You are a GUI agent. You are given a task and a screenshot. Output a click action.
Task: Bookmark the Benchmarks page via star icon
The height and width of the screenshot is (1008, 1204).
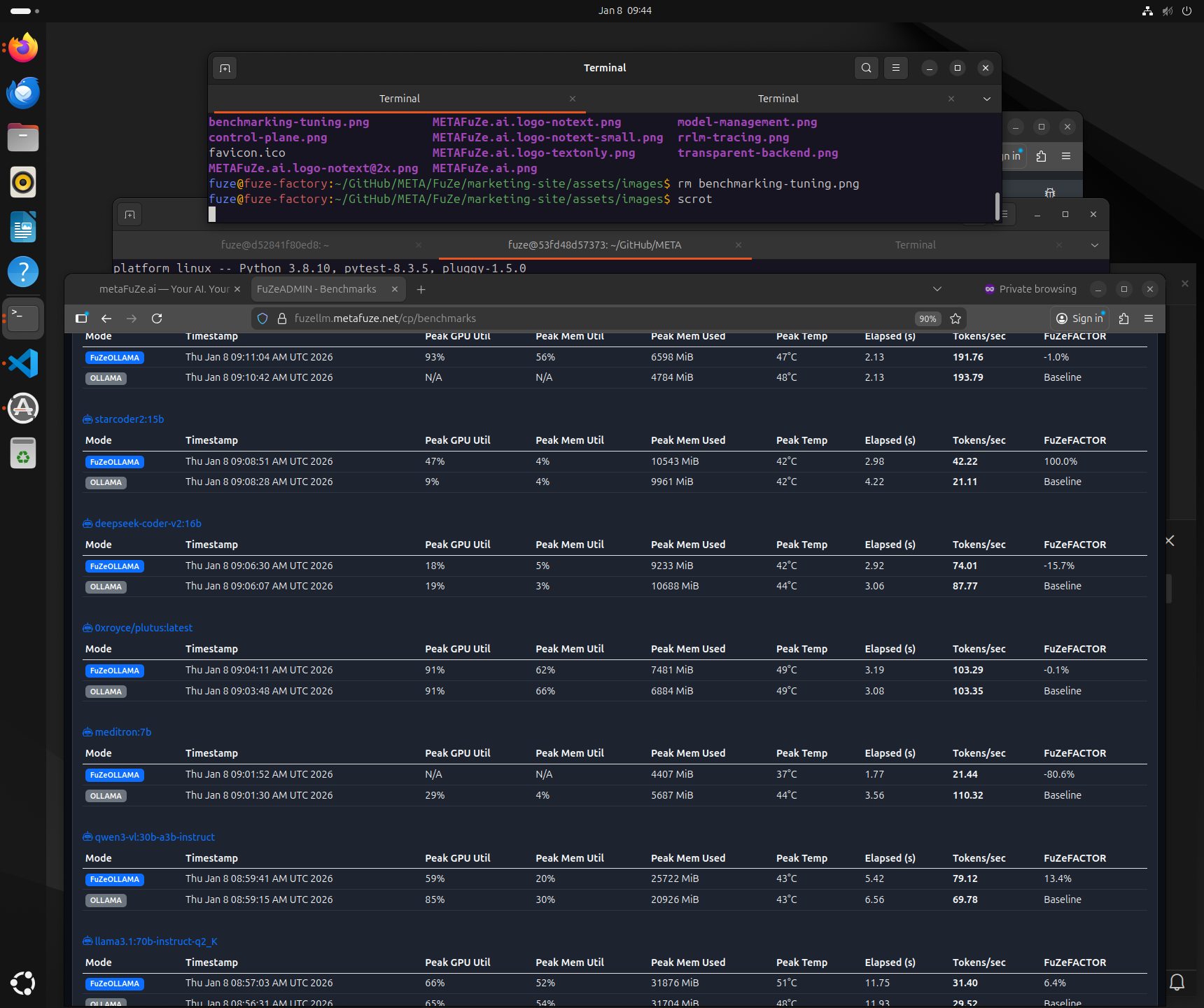click(x=955, y=318)
